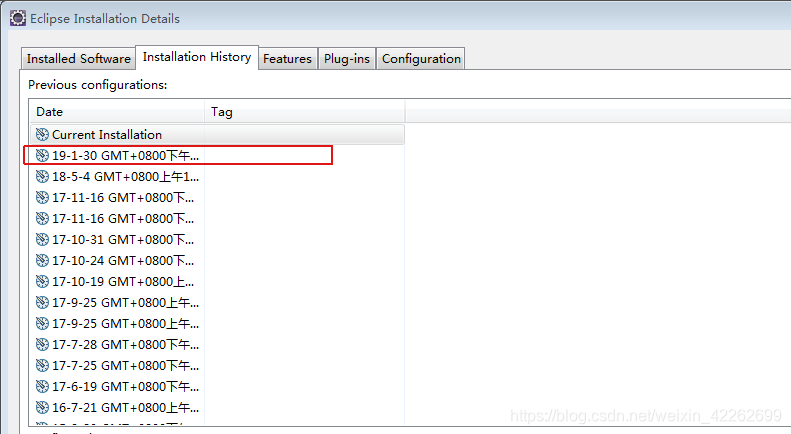
Task: Select the 16-7-21 GMT+0800 row text
Action: (126, 407)
